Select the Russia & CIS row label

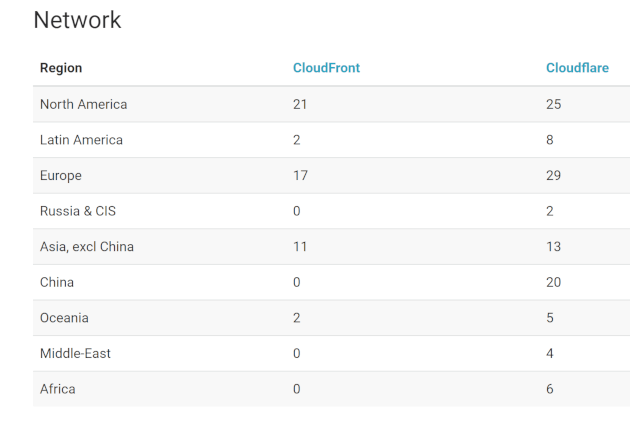78,211
